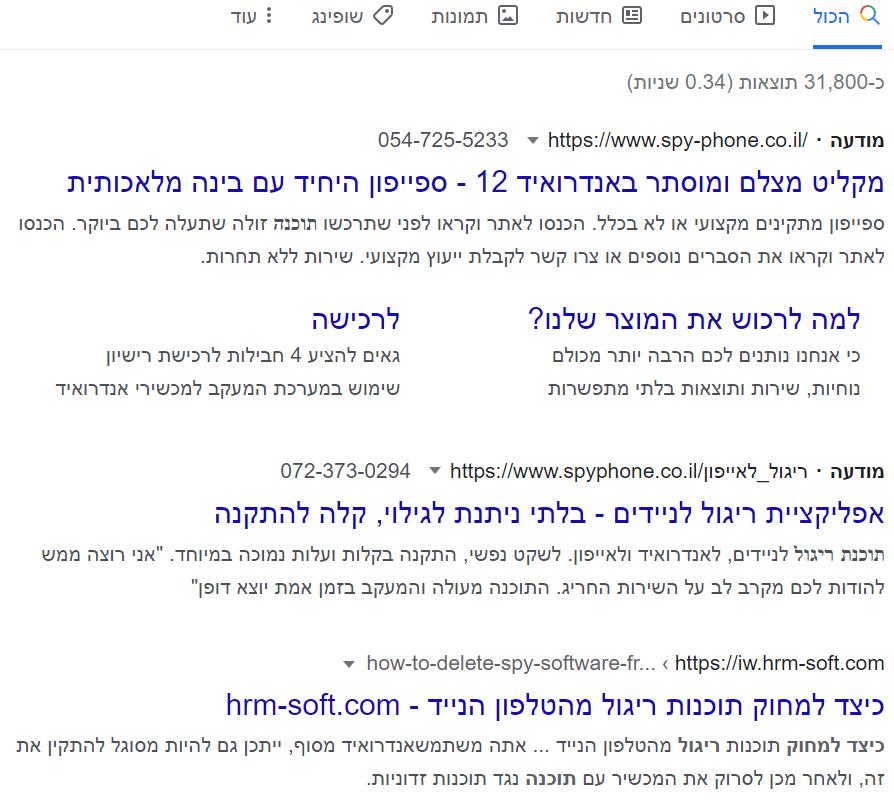Click text כי אנחנו נותנים לכם הרבה יותר מכולם
This screenshot has width=894, height=805.
click(x=706, y=356)
